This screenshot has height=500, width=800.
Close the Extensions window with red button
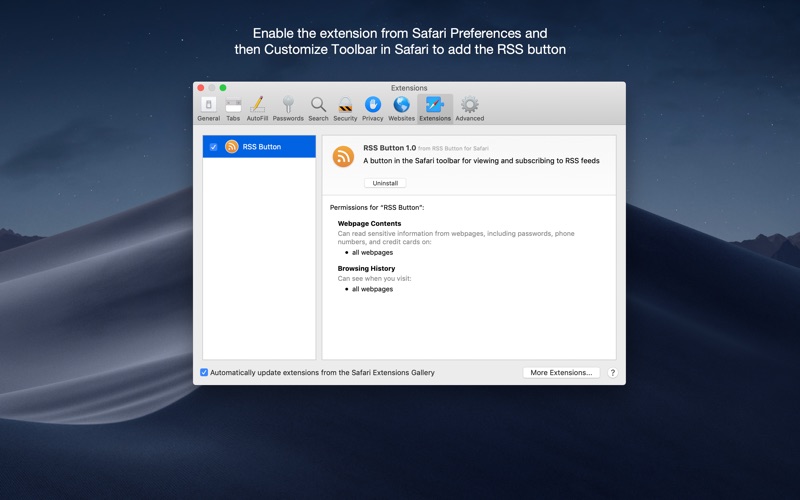(201, 88)
